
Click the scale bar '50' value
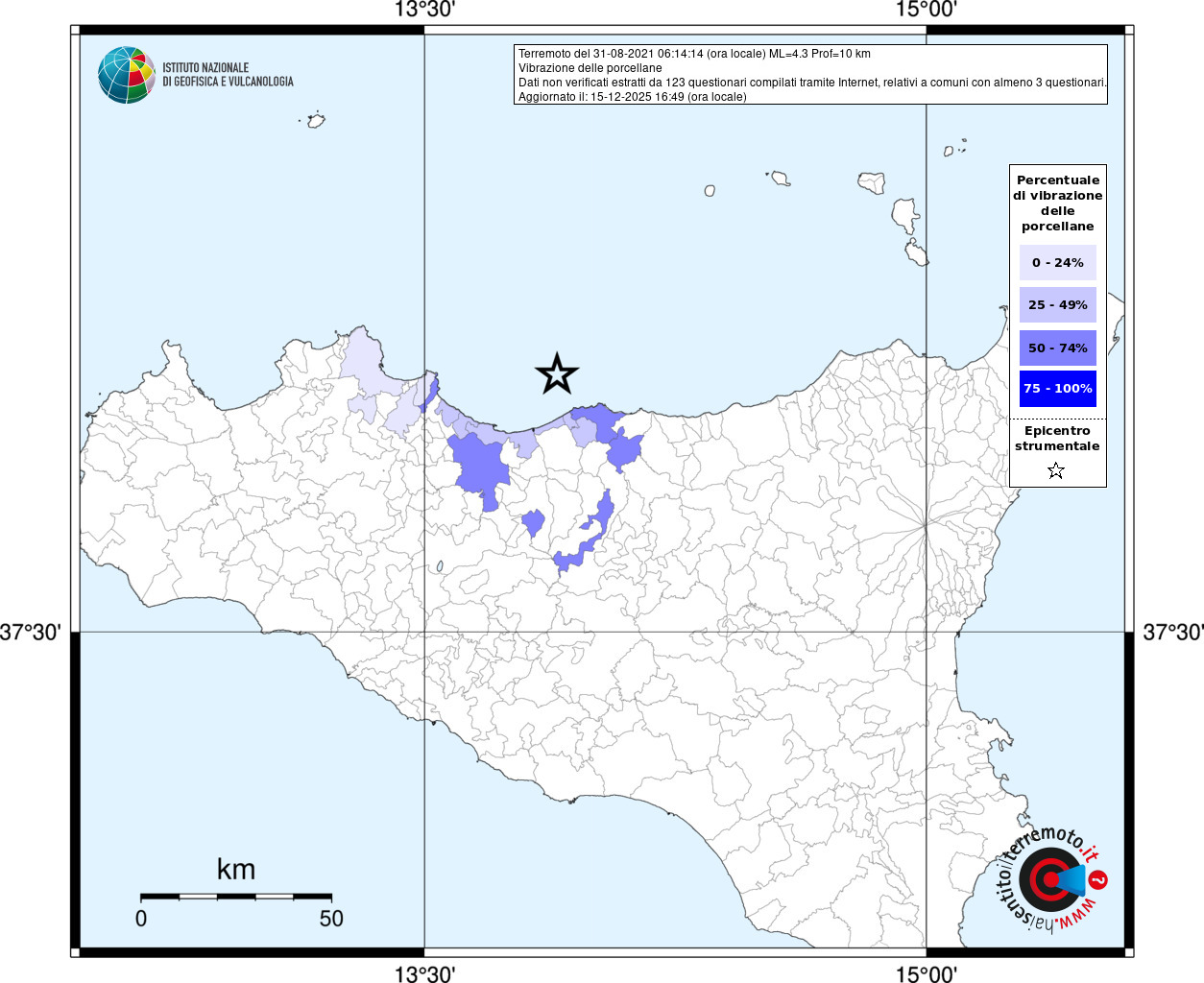tap(331, 919)
